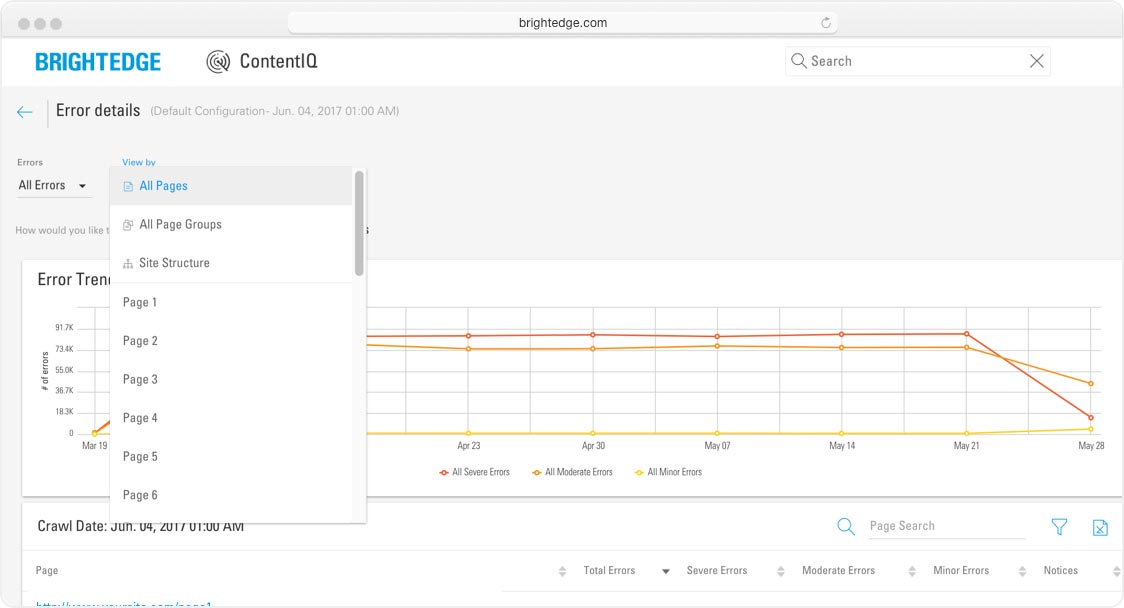
Task: Choose Site Structure in View by list
Action: coord(174,263)
